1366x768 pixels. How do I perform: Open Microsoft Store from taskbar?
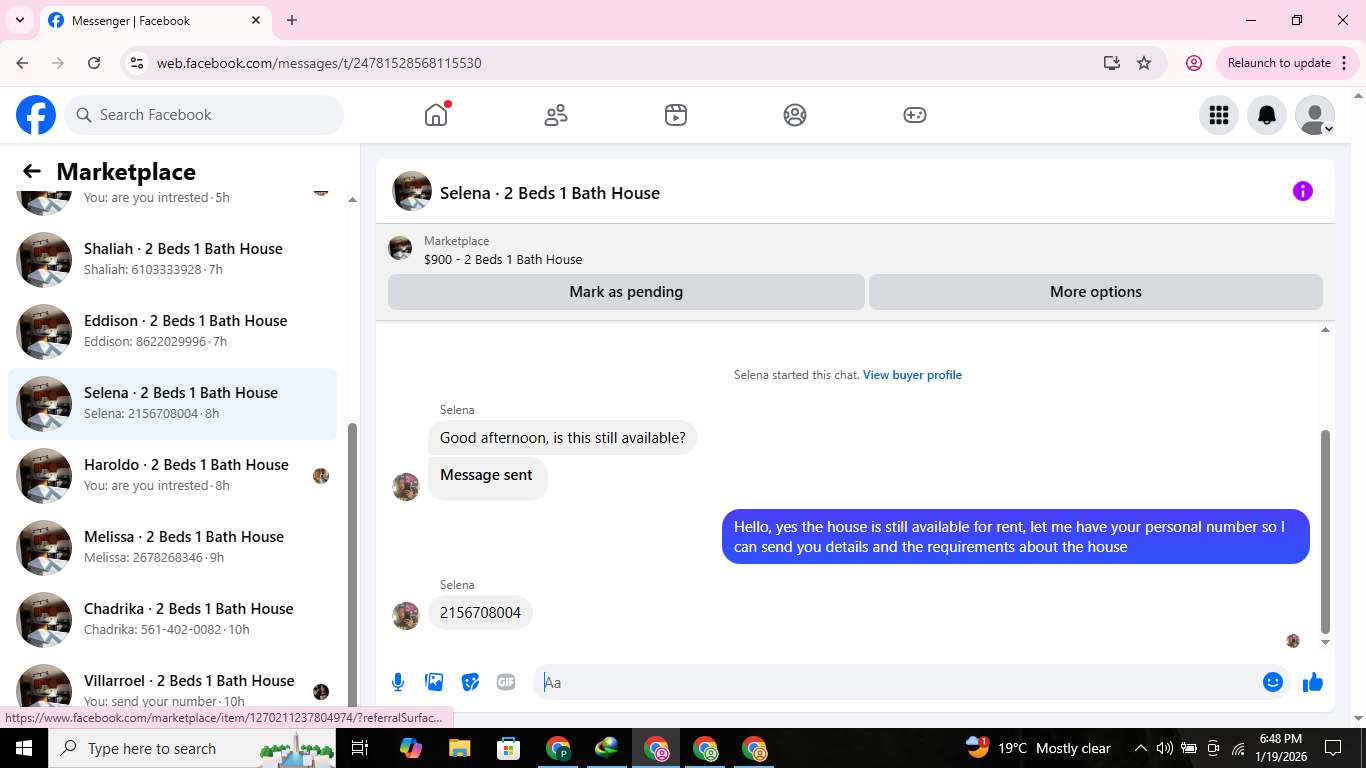coord(509,748)
